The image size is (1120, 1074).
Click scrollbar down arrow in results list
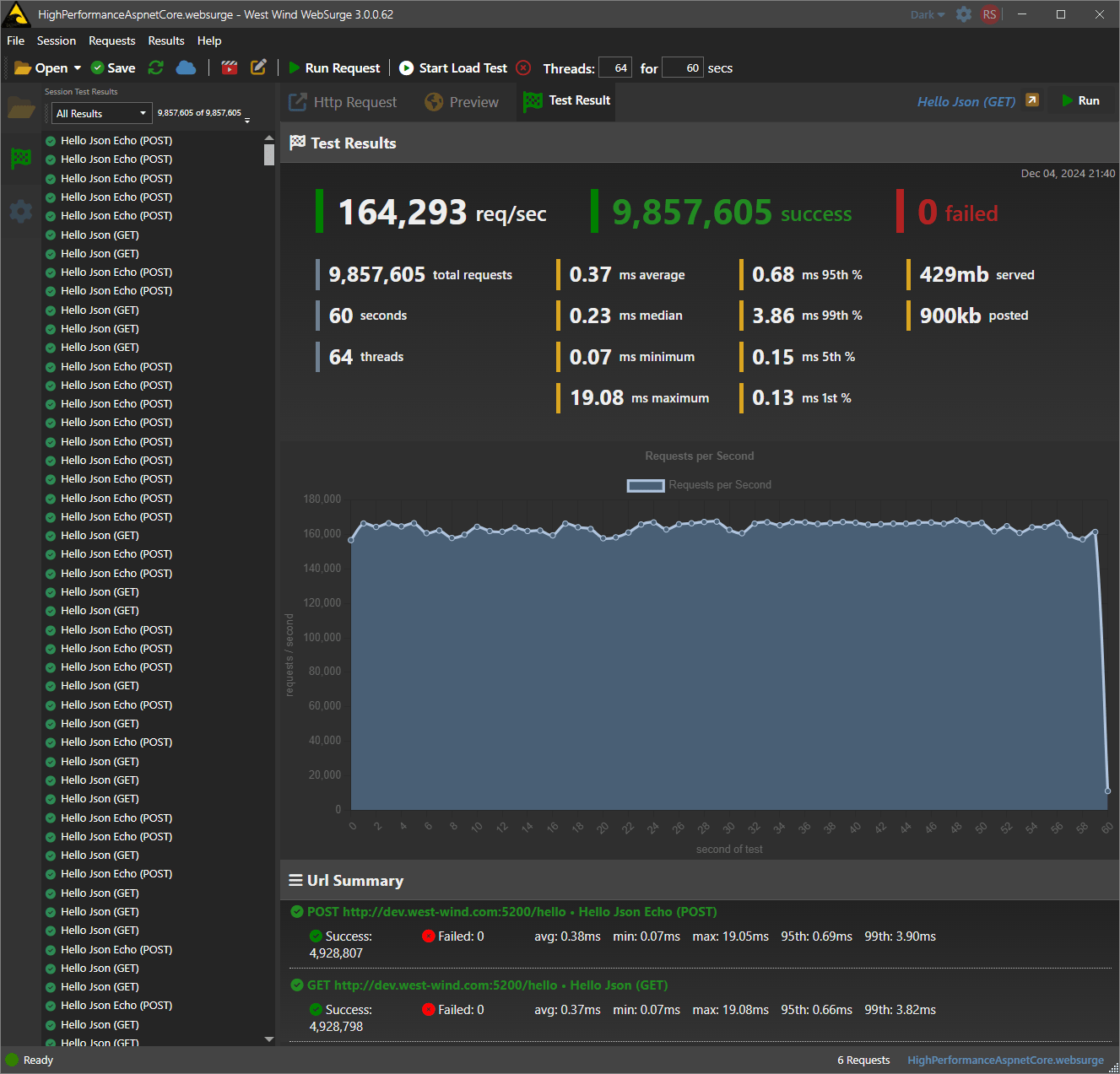[269, 1039]
